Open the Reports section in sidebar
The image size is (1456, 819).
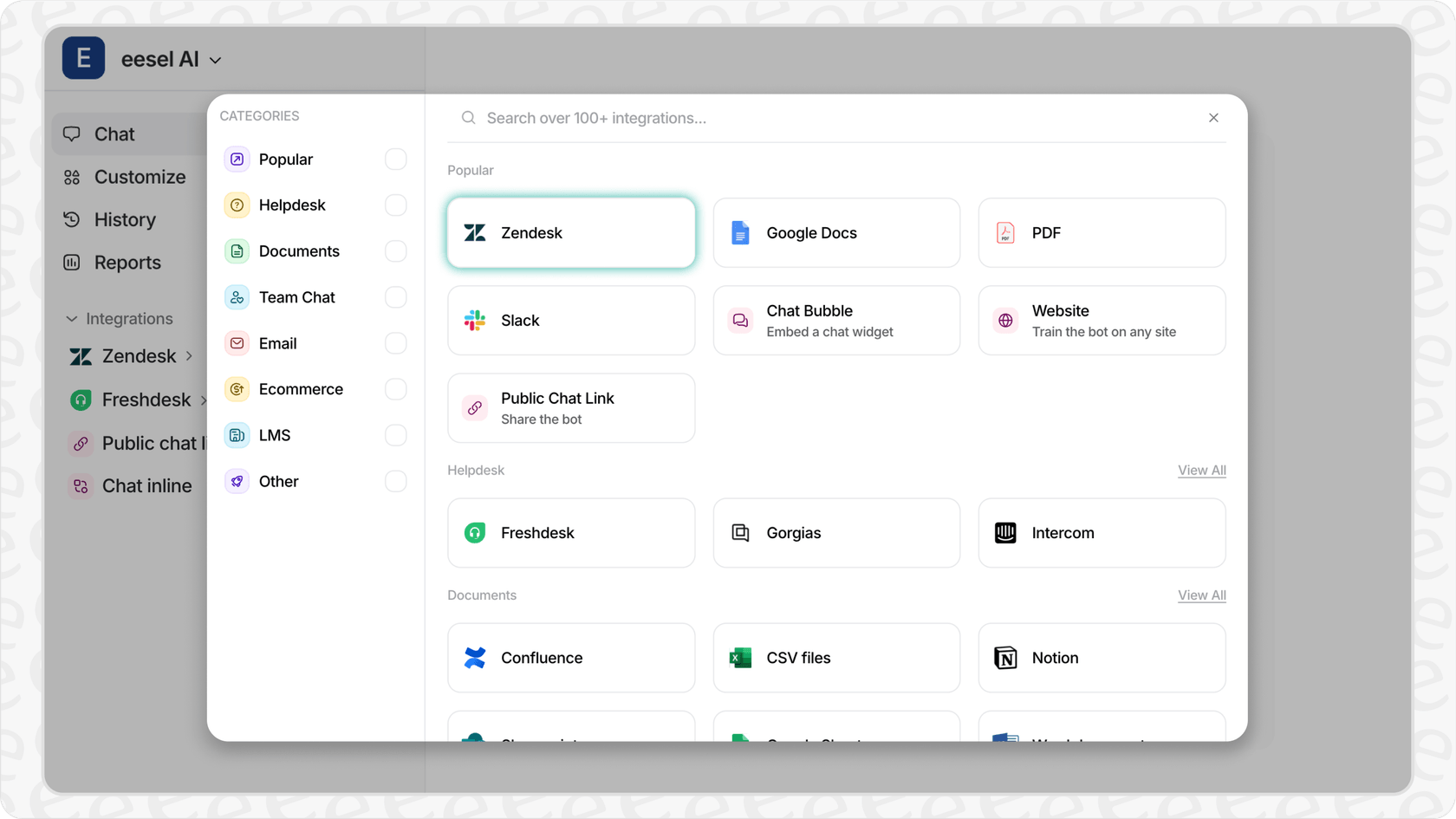coord(127,262)
